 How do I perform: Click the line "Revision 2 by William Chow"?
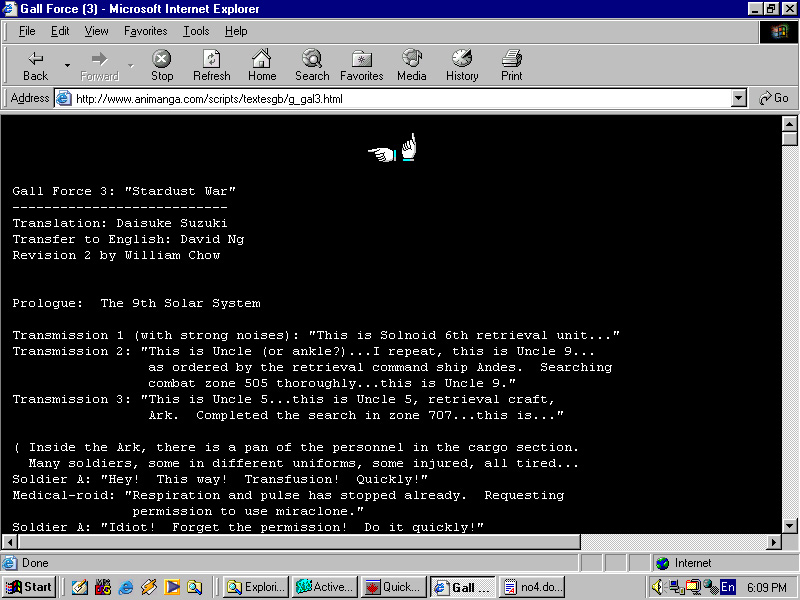coord(116,255)
